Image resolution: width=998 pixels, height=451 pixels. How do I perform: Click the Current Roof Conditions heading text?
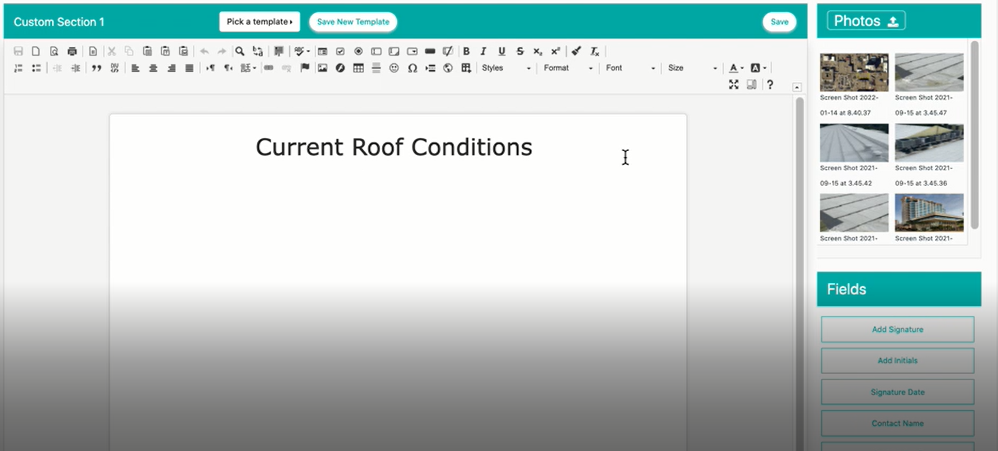394,147
